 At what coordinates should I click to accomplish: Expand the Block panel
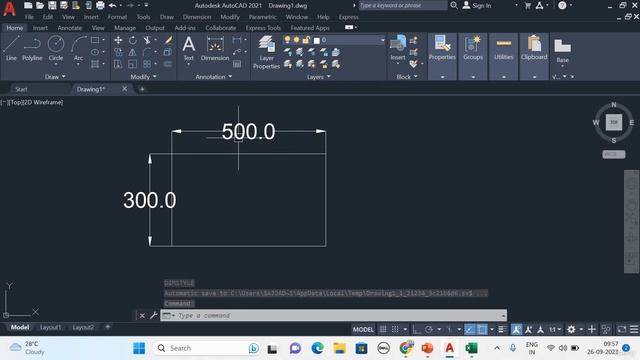[x=407, y=77]
